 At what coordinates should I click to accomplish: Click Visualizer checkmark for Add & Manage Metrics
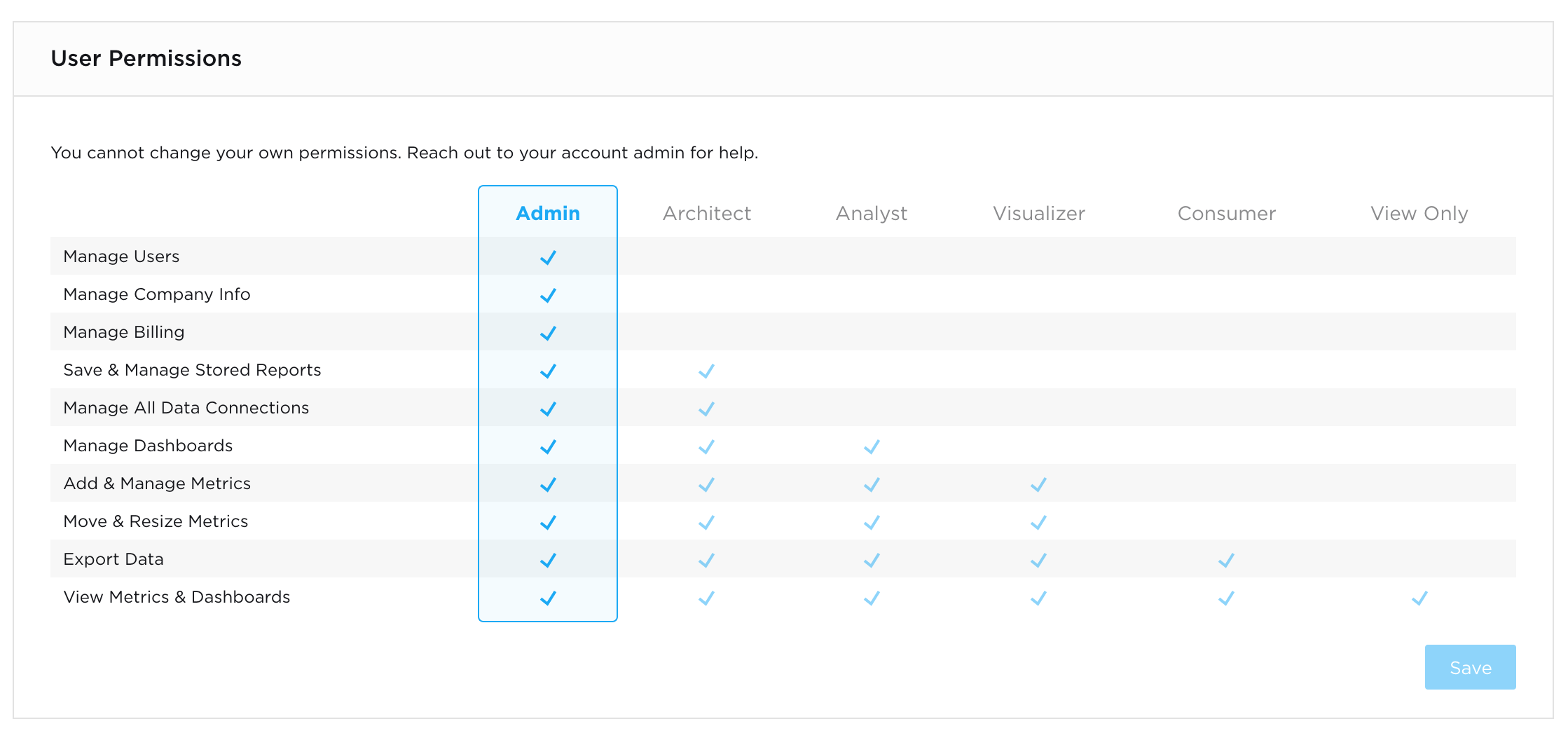click(1038, 484)
